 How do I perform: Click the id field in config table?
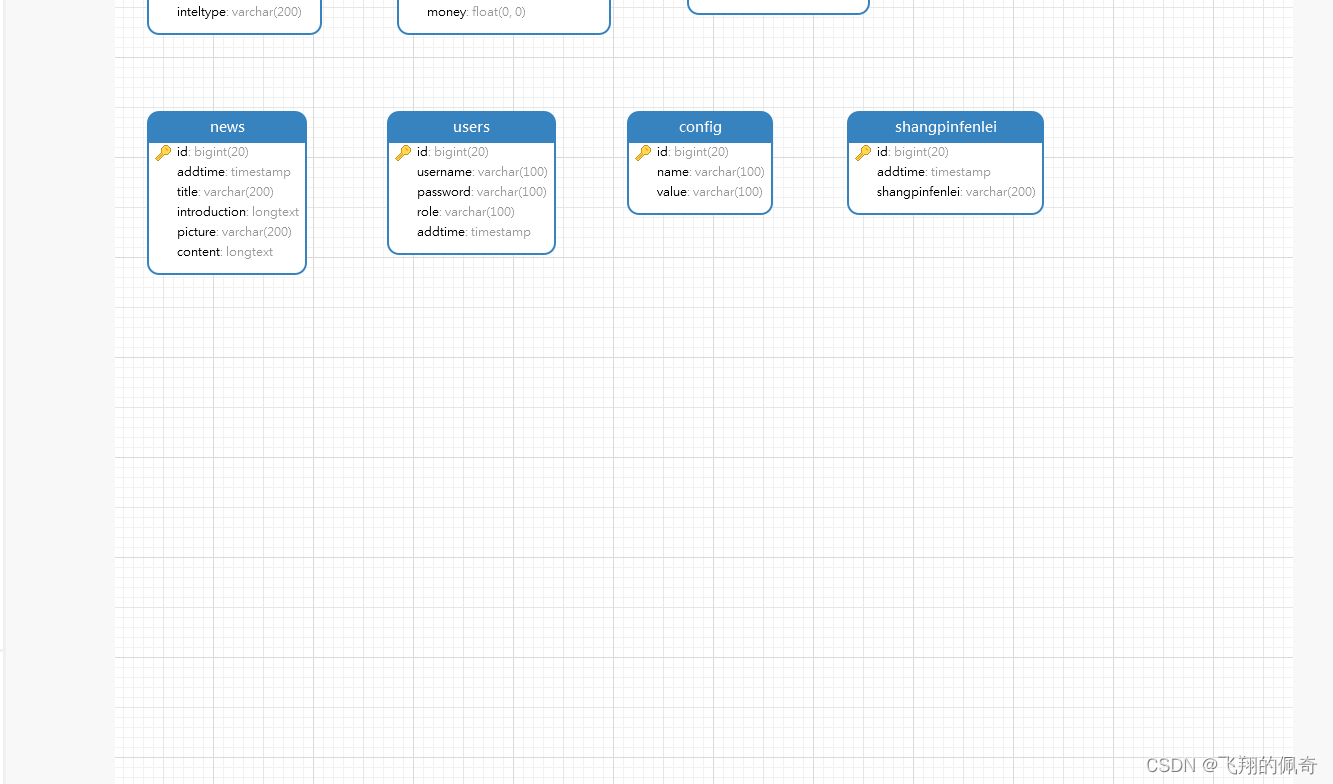coord(693,152)
